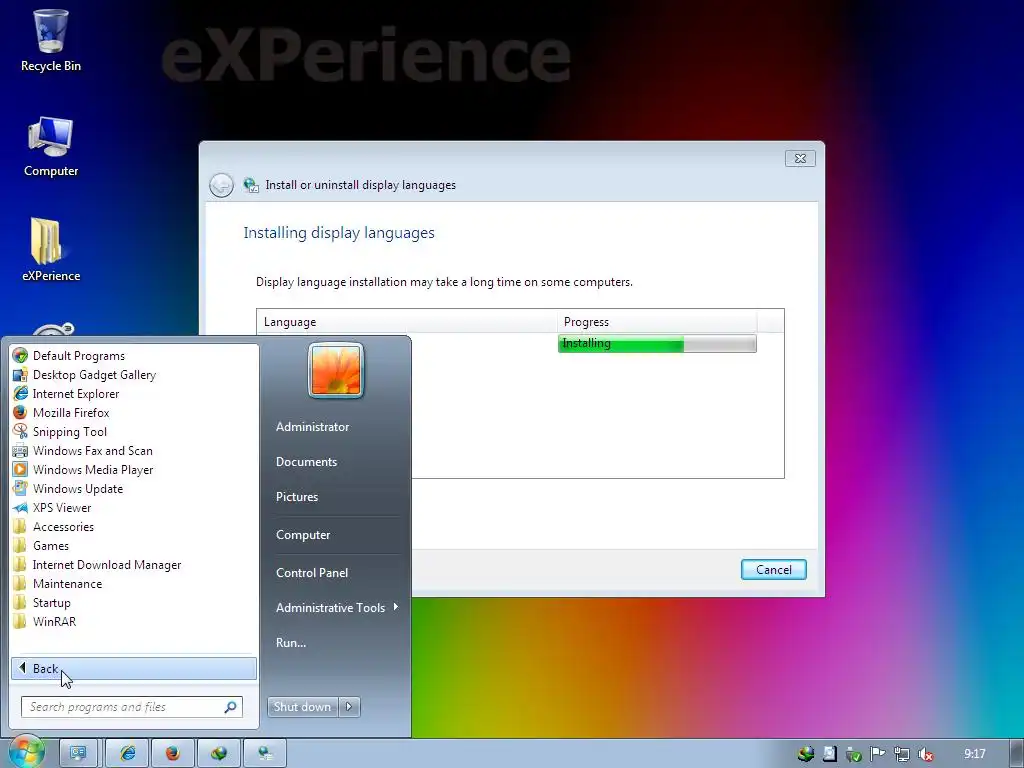The height and width of the screenshot is (768, 1024).
Task: Expand the Administrative Tools submenu
Action: pos(336,607)
